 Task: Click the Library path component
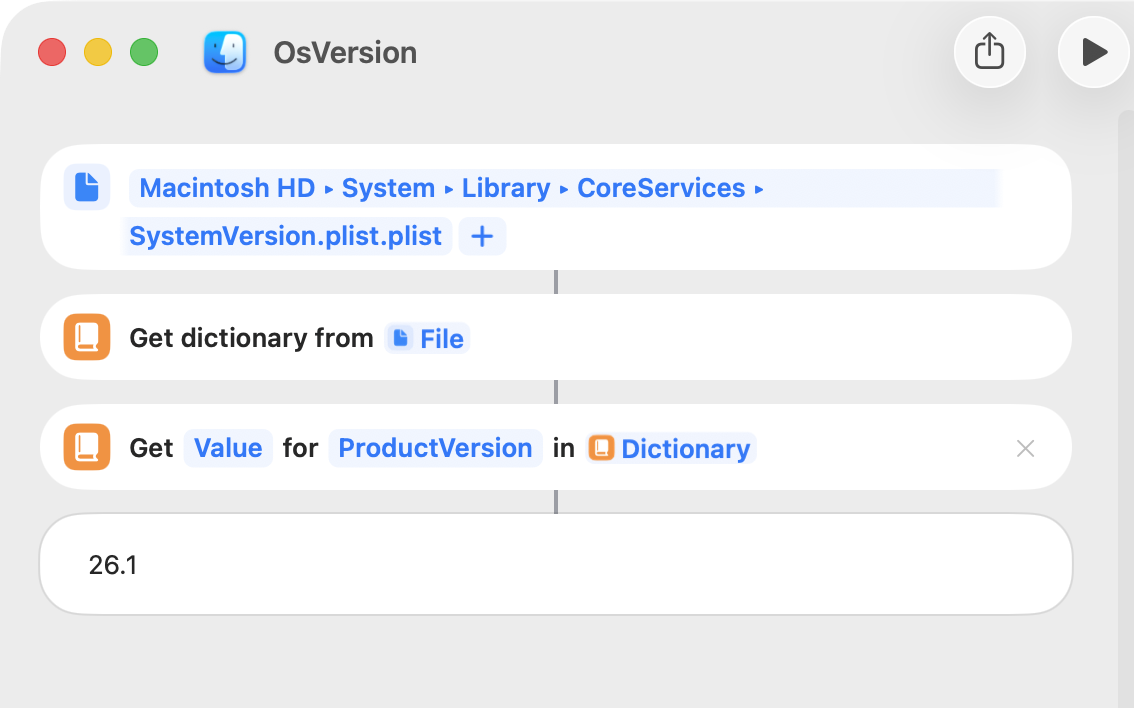[x=506, y=188]
